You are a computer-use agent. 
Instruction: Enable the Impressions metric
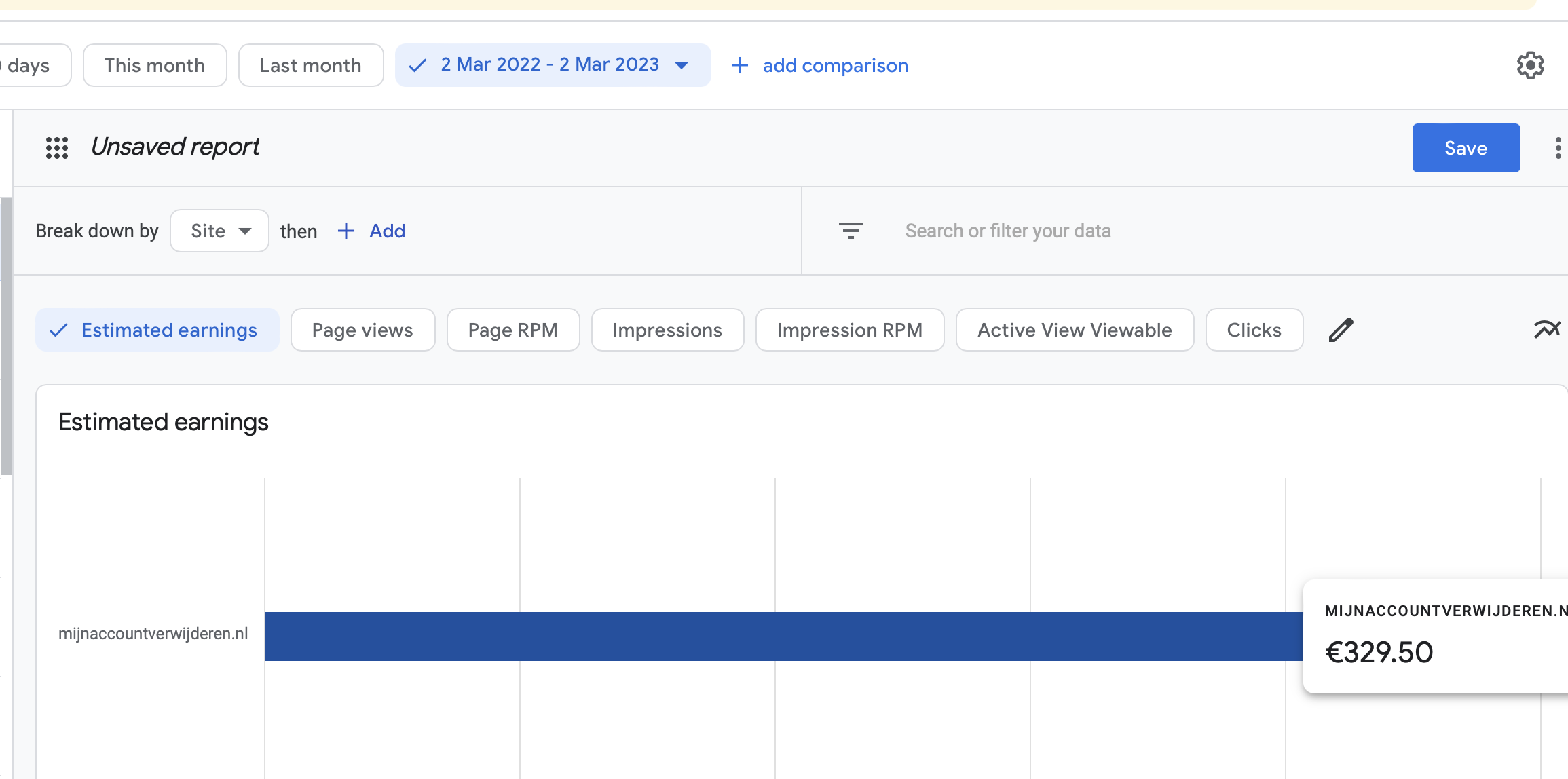pyautogui.click(x=667, y=330)
